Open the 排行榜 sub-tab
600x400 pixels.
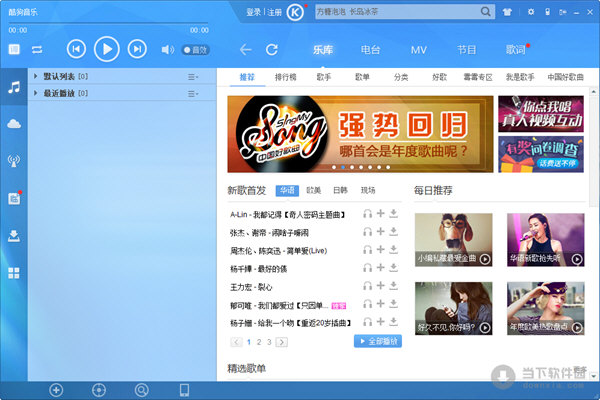[285, 77]
